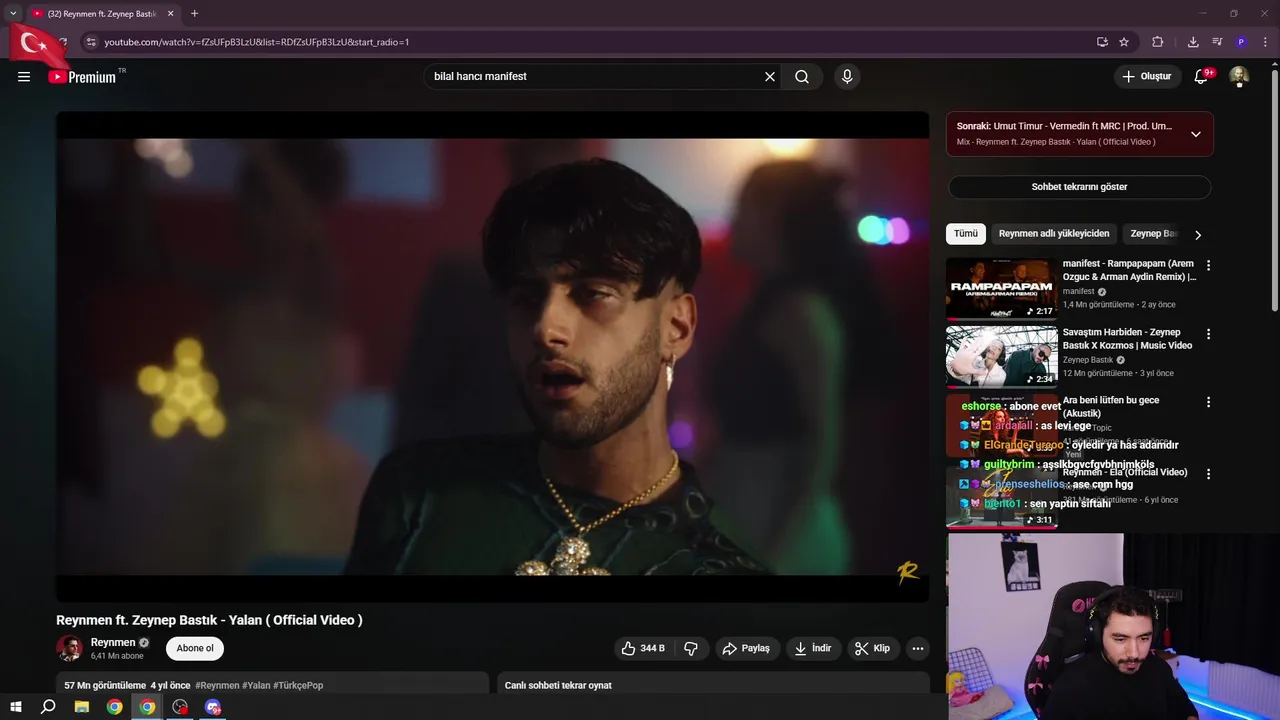
Task: Open the YouTube hamburger guide menu
Action: [24, 77]
